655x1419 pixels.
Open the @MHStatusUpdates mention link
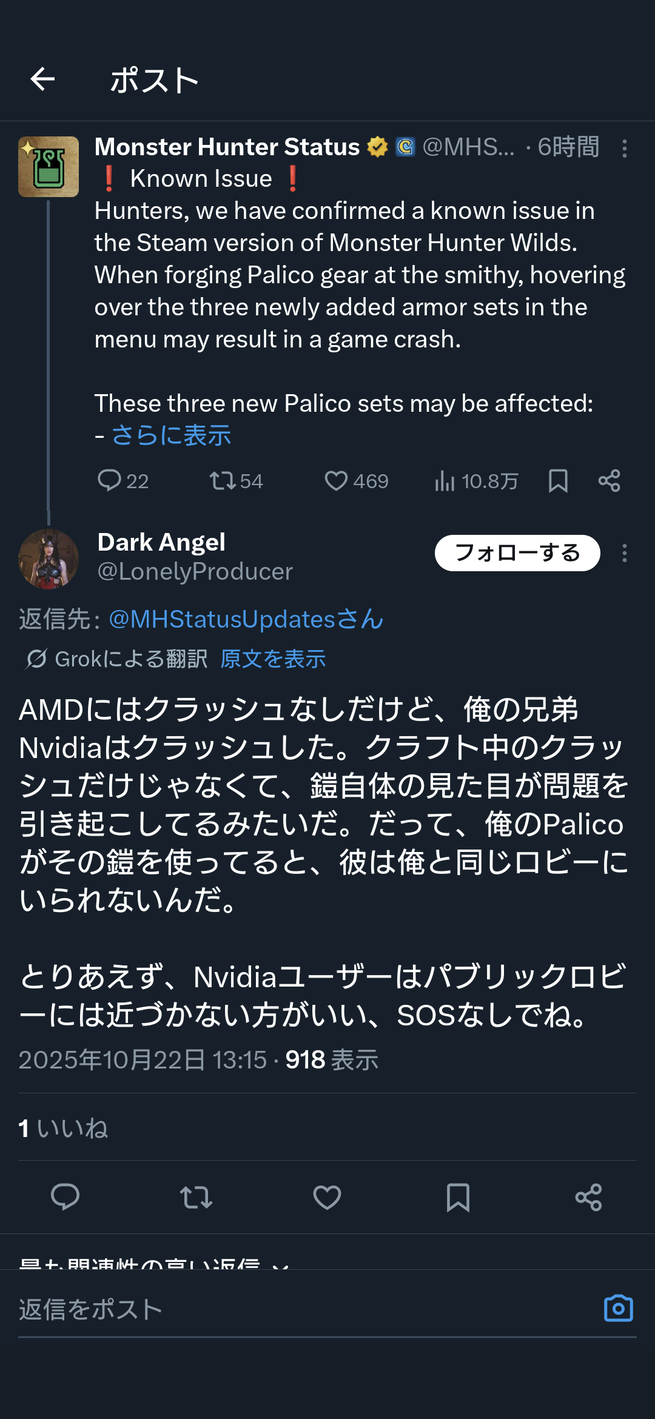246,619
